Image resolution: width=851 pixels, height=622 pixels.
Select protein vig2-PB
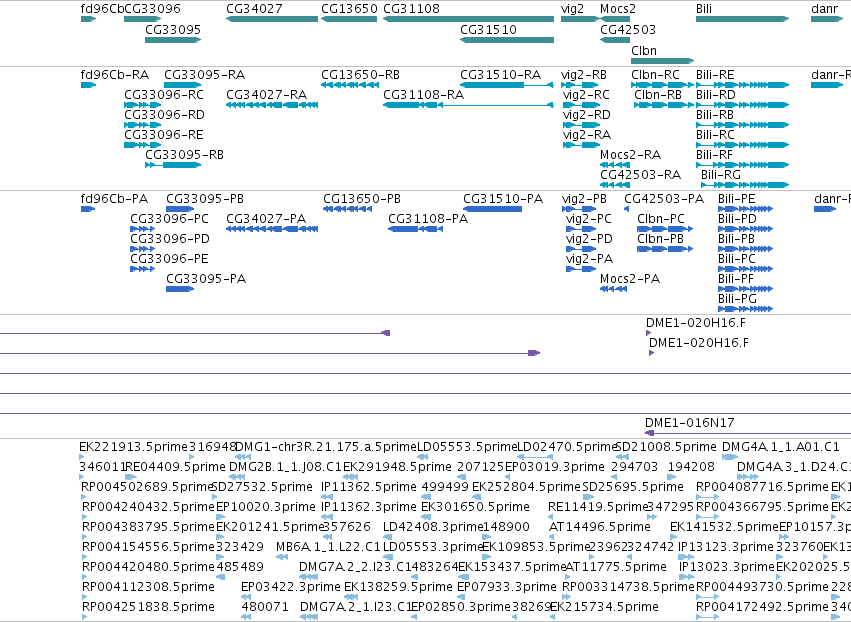(x=584, y=199)
